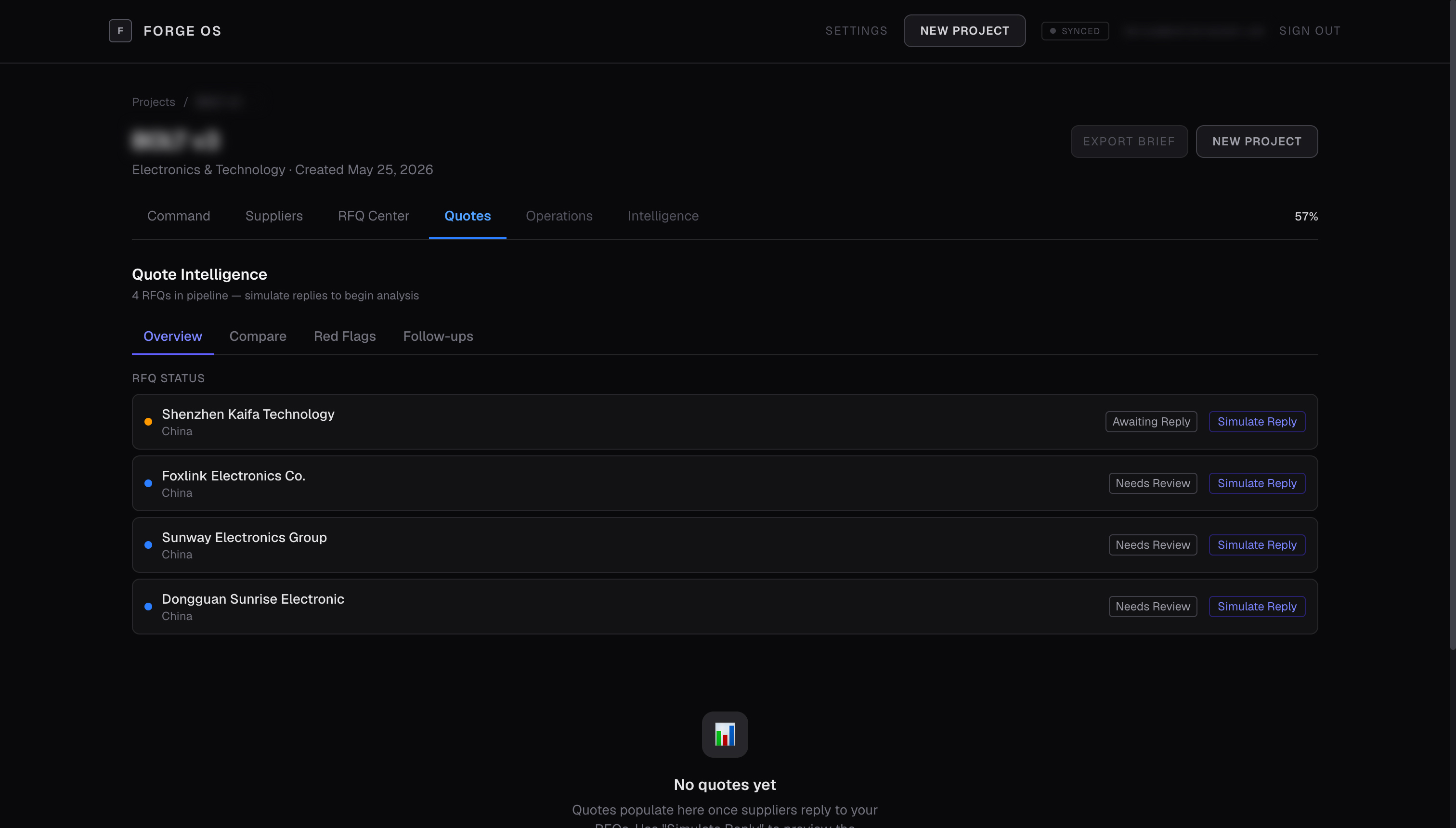This screenshot has width=1456, height=828.
Task: Click New Project in the top navigation bar
Action: (964, 31)
